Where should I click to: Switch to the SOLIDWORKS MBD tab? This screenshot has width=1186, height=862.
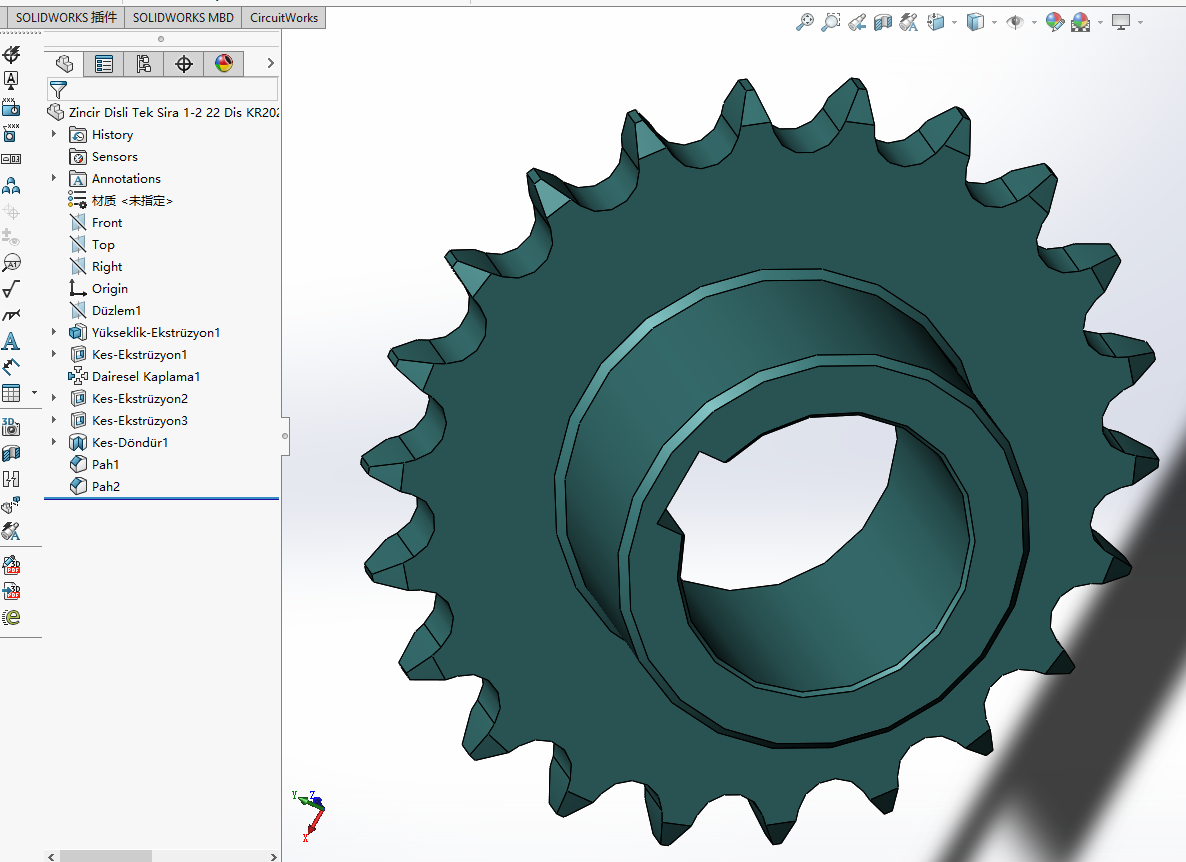point(183,18)
